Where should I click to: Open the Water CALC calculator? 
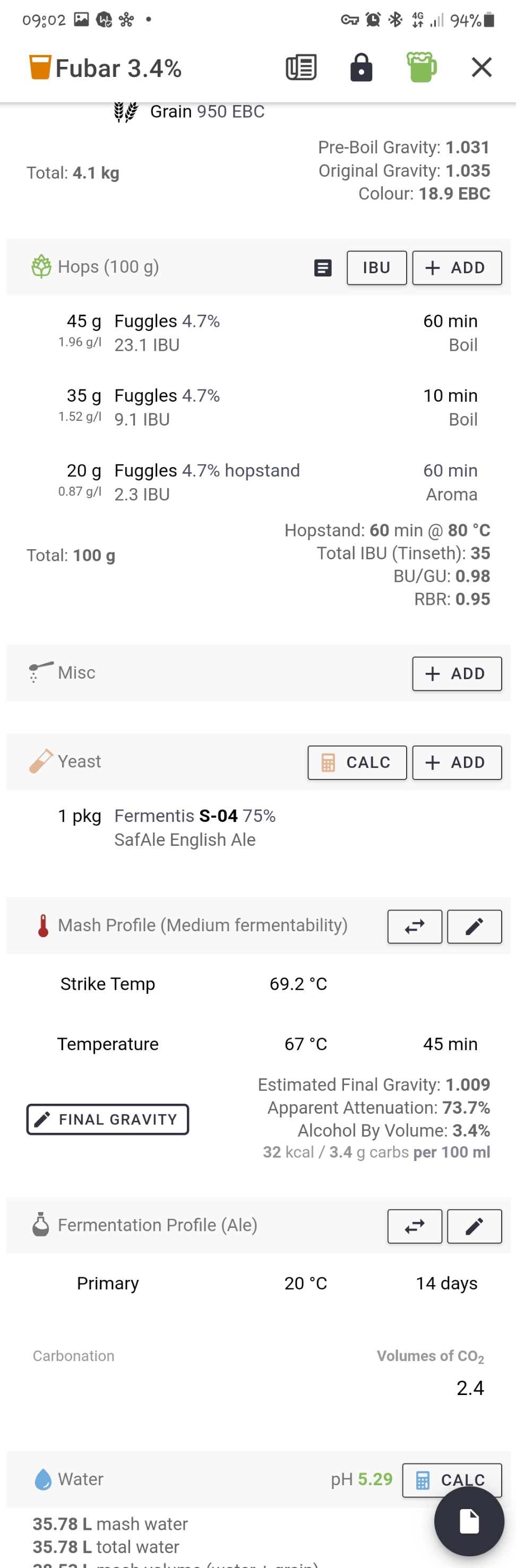[452, 1480]
